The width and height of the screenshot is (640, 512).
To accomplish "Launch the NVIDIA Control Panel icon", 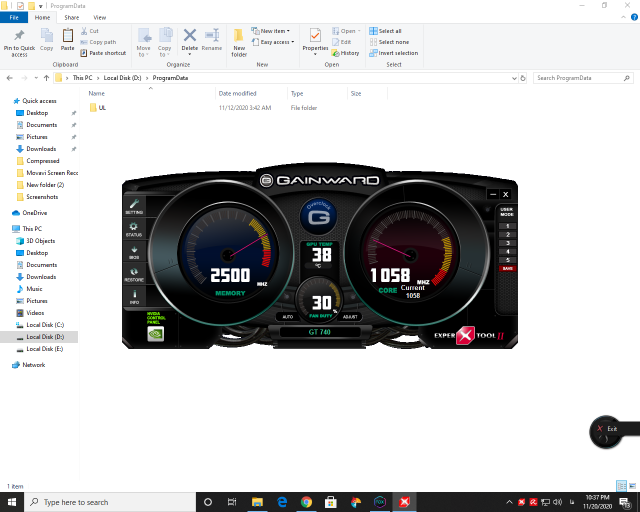I will [x=156, y=334].
